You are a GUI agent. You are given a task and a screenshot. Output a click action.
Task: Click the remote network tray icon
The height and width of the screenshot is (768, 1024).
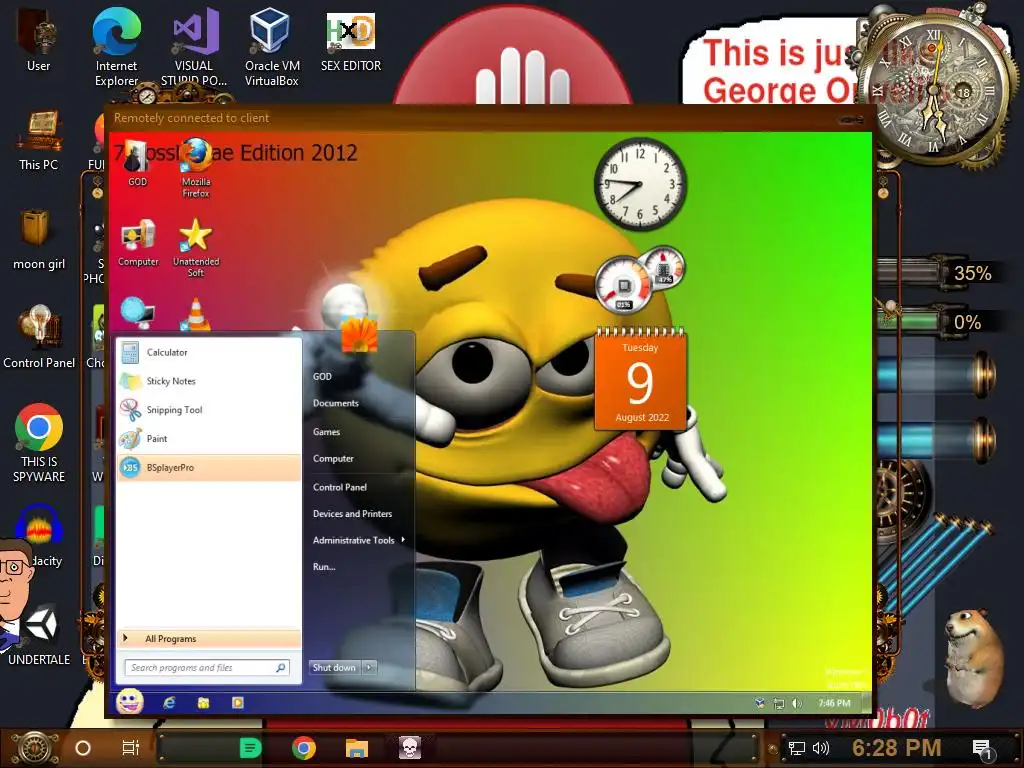(778, 703)
